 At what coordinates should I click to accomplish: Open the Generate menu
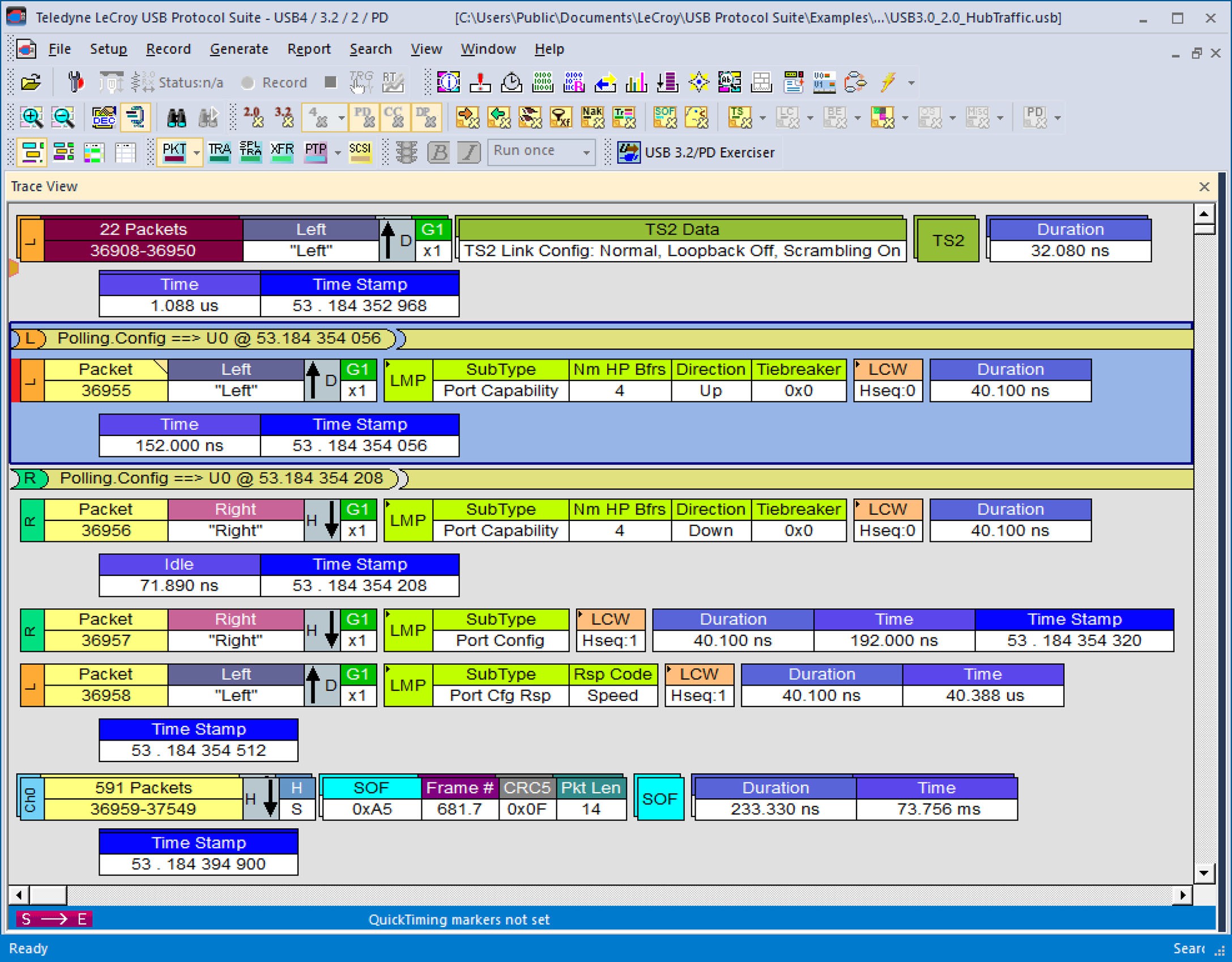click(239, 49)
